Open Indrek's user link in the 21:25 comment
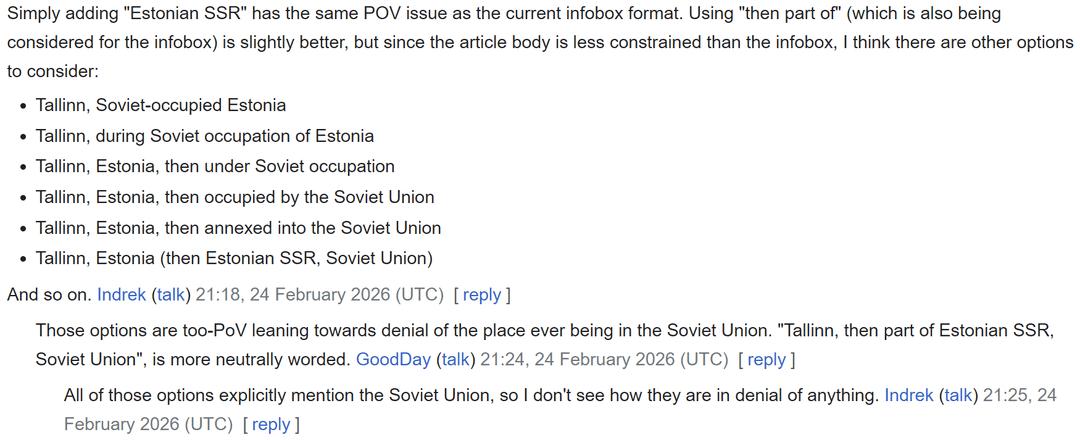 tap(909, 395)
